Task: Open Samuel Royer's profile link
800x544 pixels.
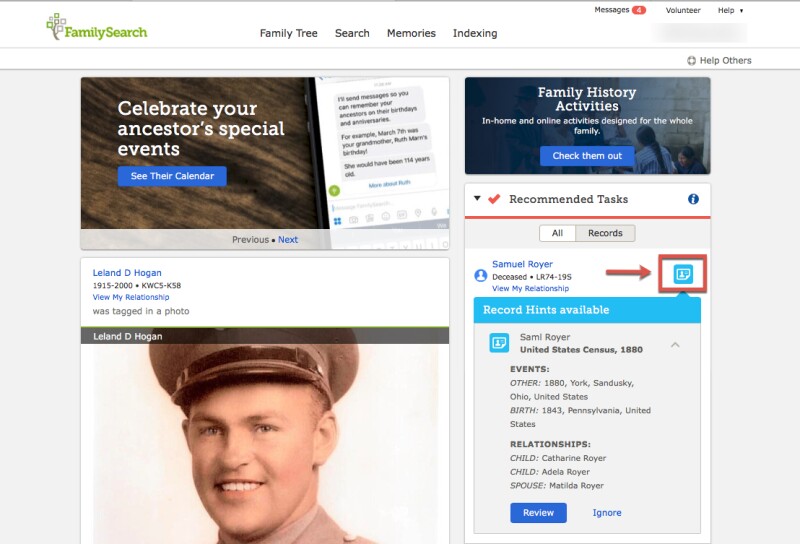Action: coord(522,264)
